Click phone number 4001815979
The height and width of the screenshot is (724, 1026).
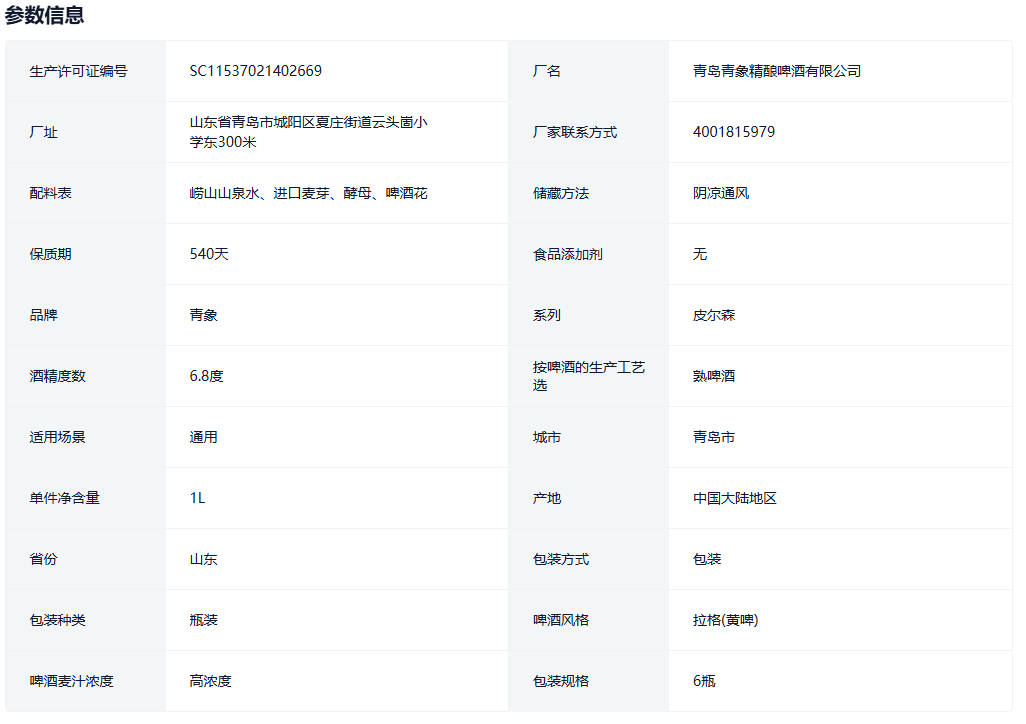pos(734,132)
